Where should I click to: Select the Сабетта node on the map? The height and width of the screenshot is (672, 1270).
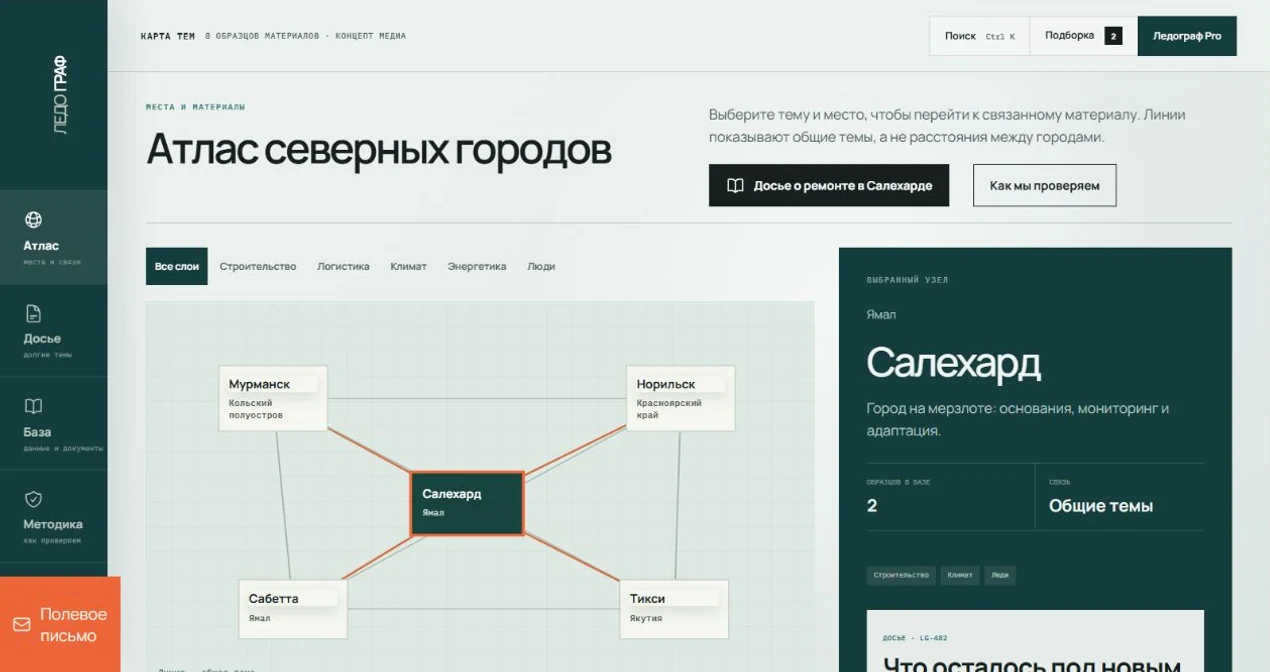pyautogui.click(x=293, y=608)
